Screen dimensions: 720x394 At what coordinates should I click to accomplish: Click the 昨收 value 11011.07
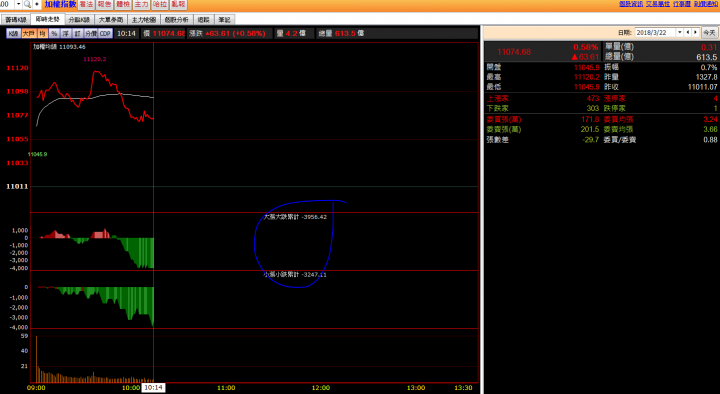click(x=703, y=87)
